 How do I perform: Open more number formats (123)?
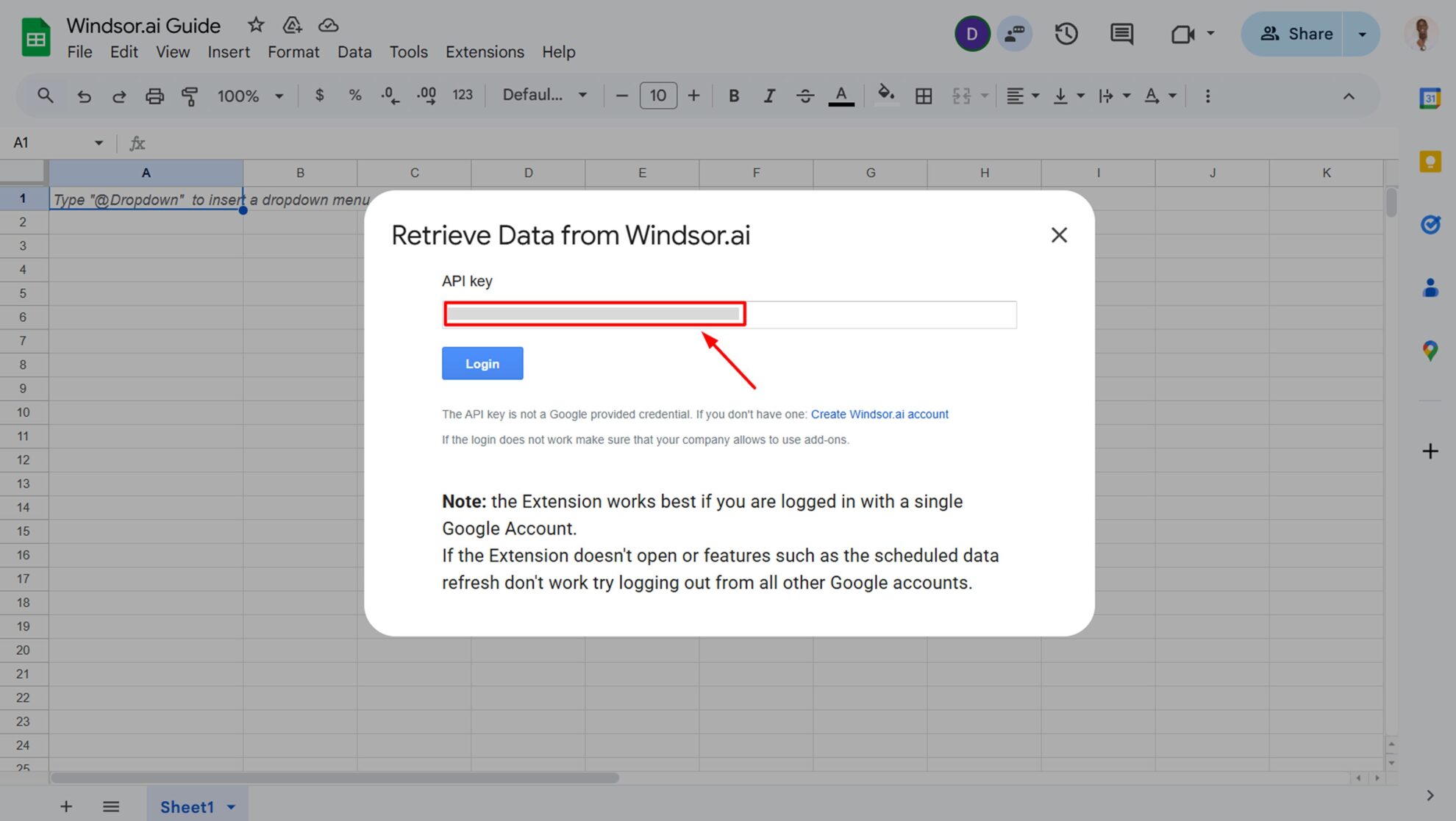463,95
